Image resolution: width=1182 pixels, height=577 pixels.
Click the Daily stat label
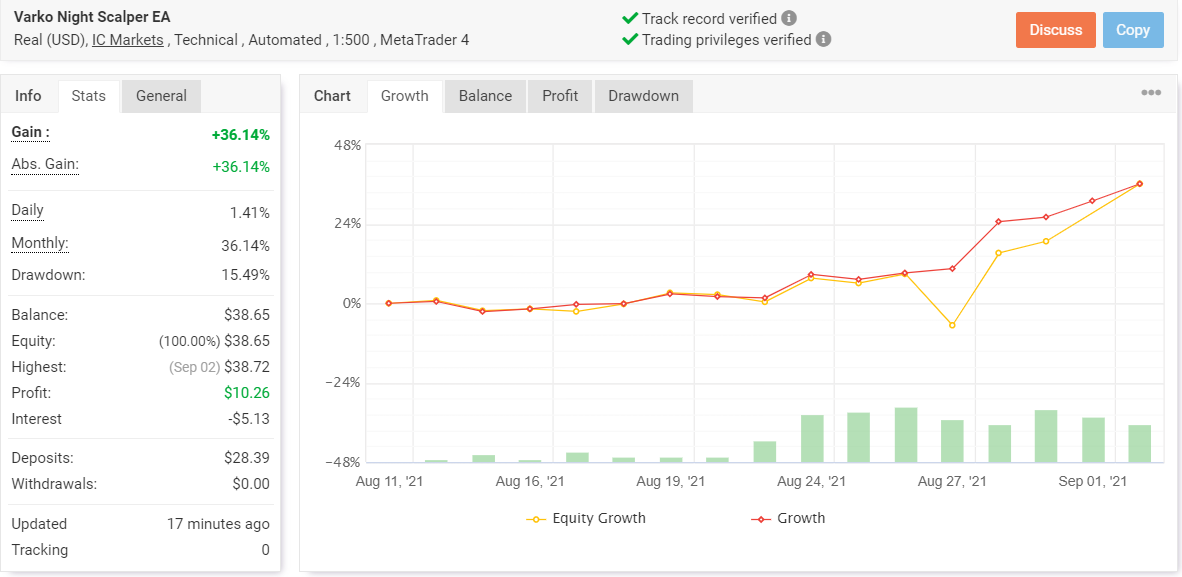click(x=27, y=210)
